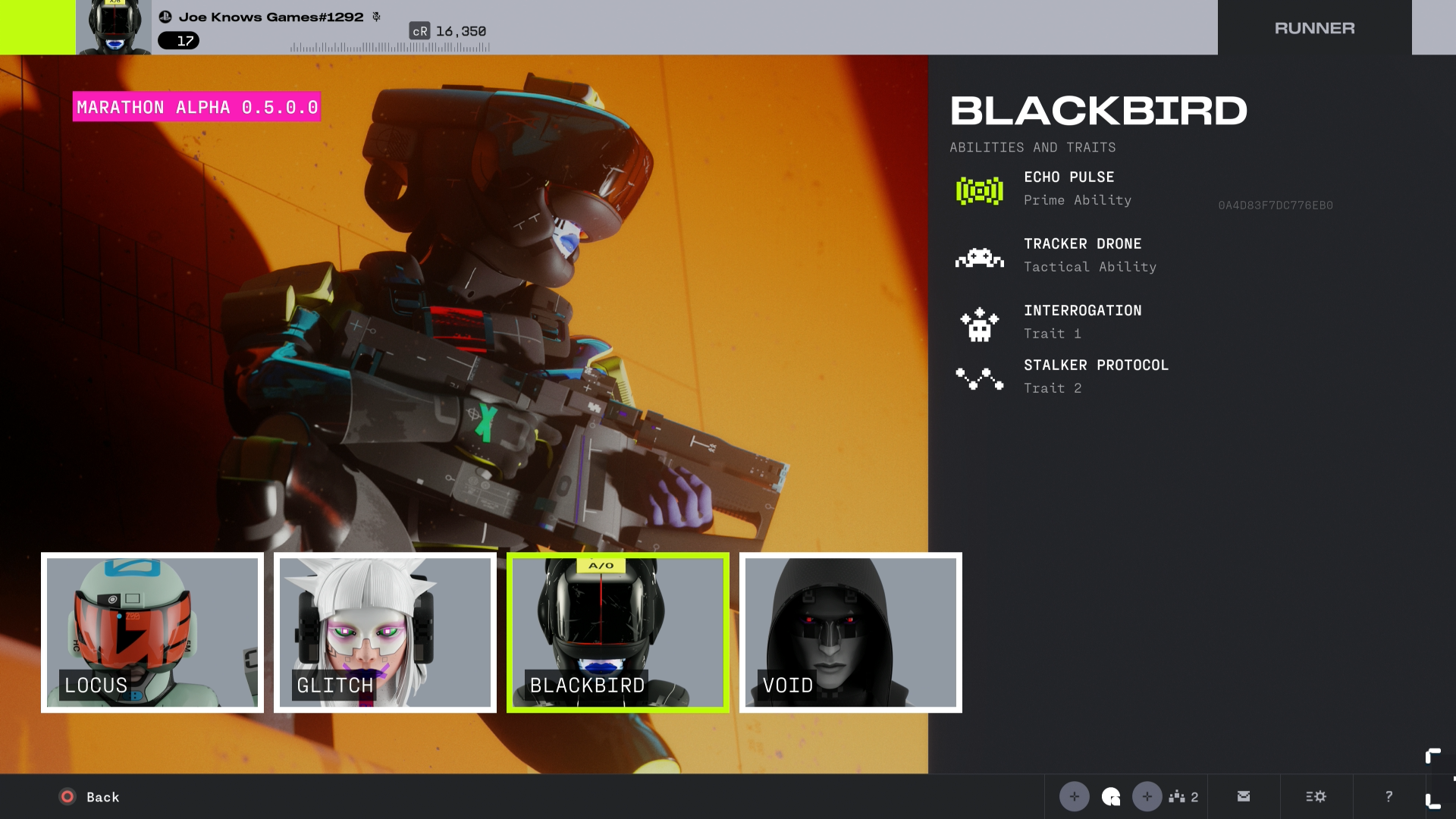1456x819 pixels.
Task: Choose the Locus runner card
Action: point(152,632)
